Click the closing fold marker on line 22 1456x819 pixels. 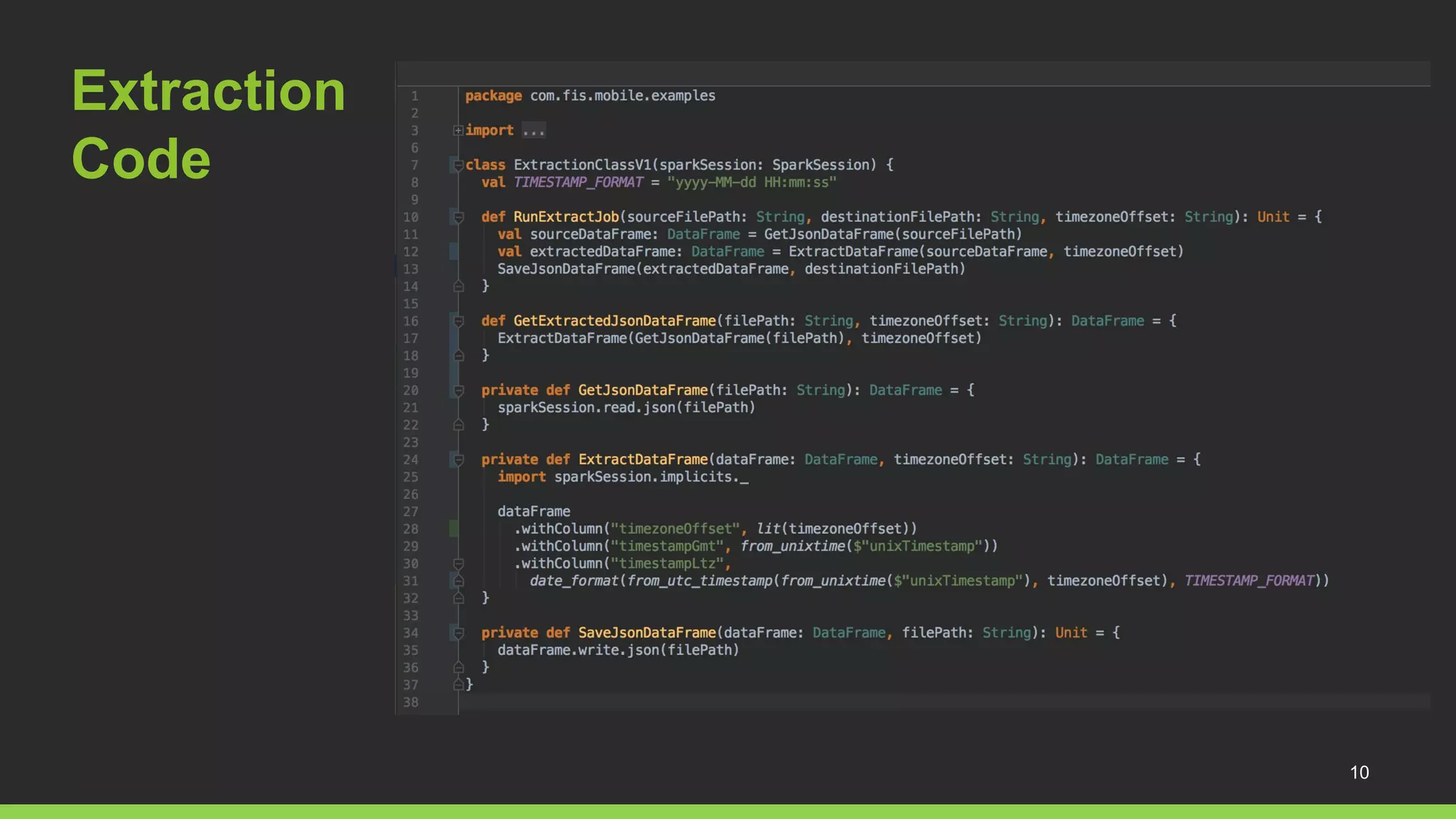(x=459, y=425)
